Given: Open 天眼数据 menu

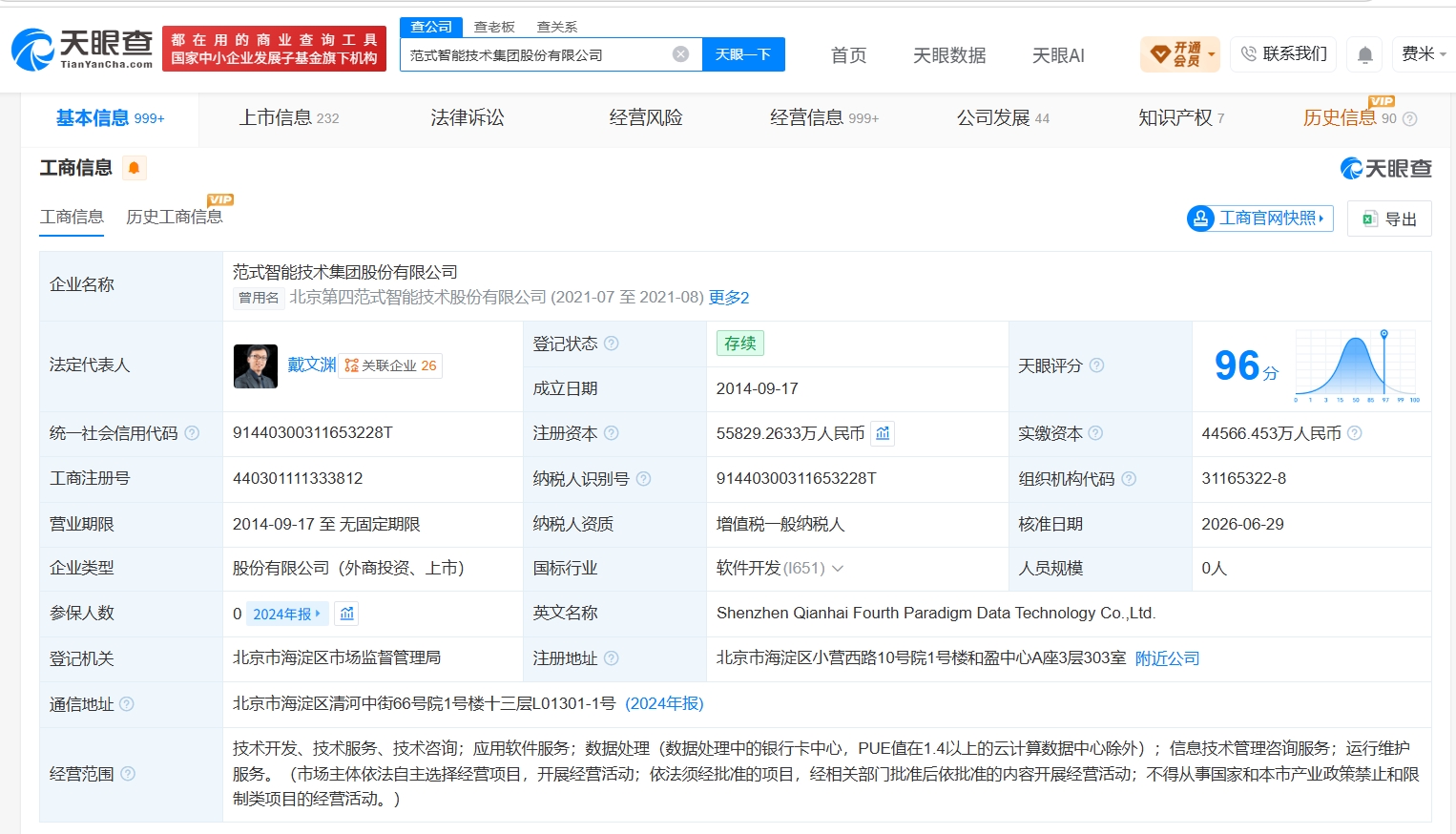Looking at the screenshot, I should (949, 55).
